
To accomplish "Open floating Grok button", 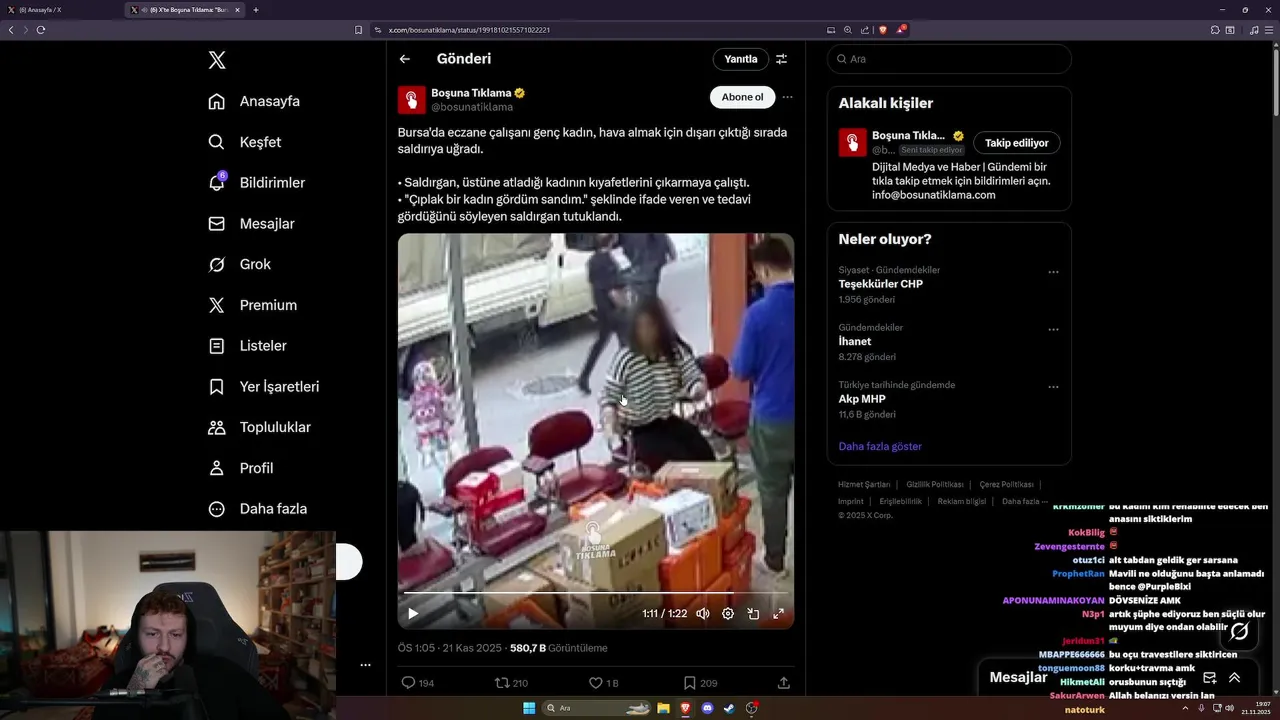I will pos(1239,631).
